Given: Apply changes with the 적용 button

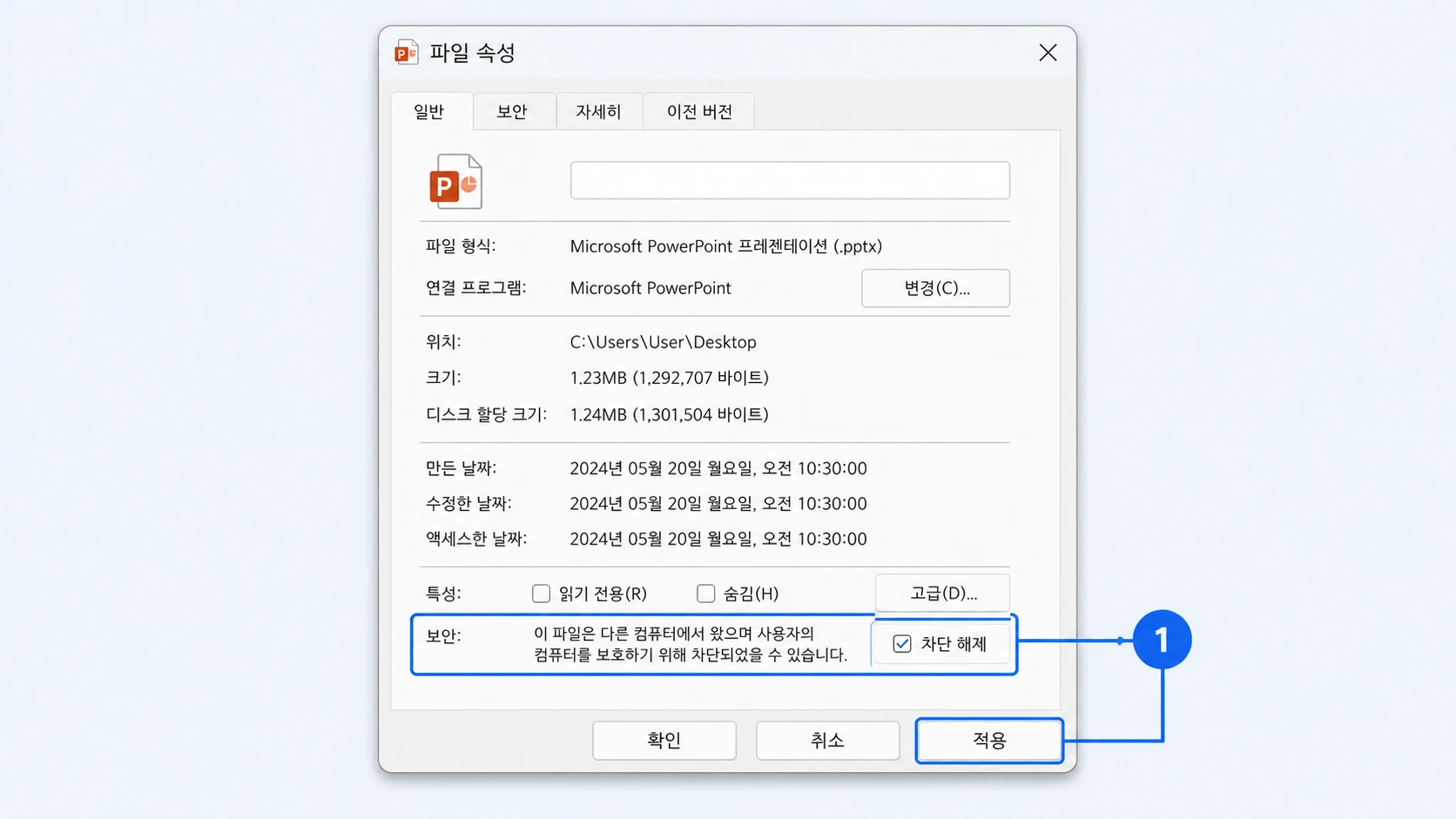Looking at the screenshot, I should (989, 741).
